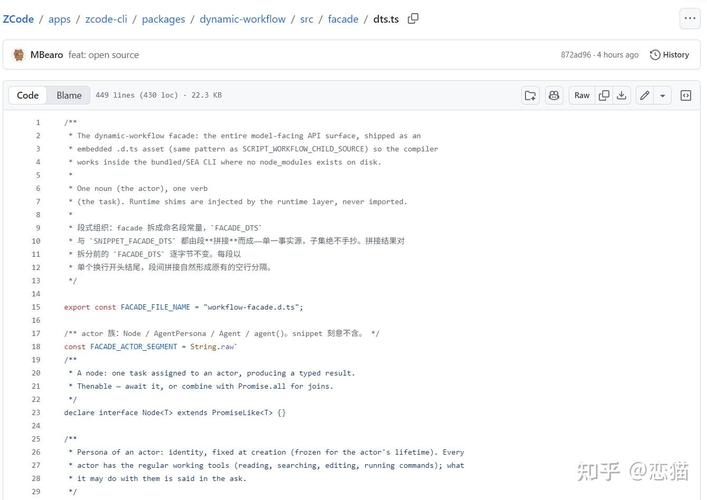The height and width of the screenshot is (500, 707).
Task: Click comment 'Persona of an actor: identity'
Action: (x=266, y=452)
